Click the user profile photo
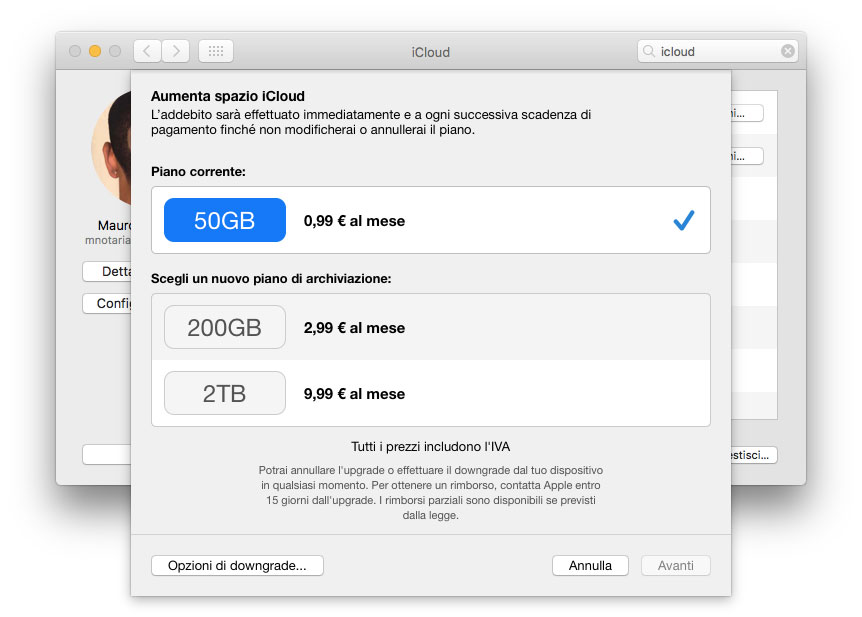This screenshot has height=617, width=862. coord(112,152)
